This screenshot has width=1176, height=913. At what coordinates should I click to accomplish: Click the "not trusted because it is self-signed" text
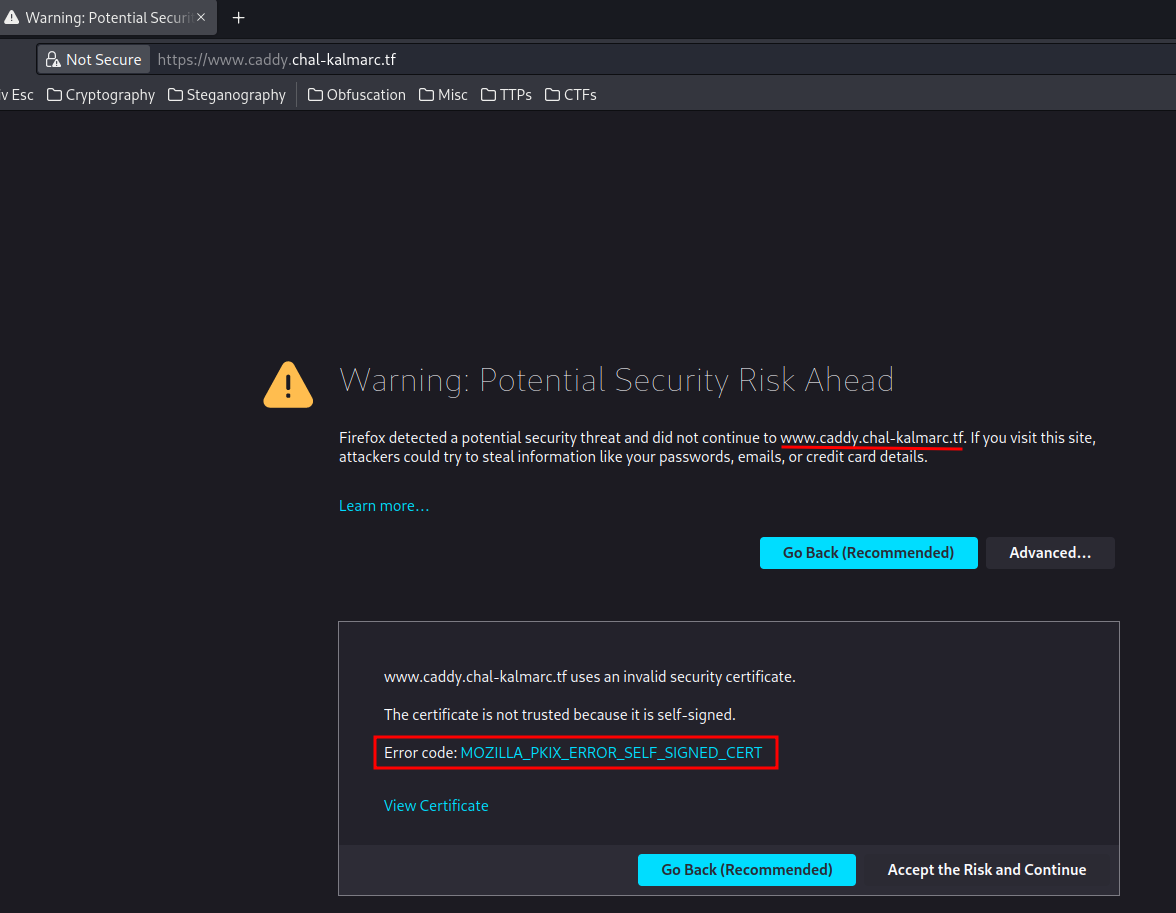point(560,715)
